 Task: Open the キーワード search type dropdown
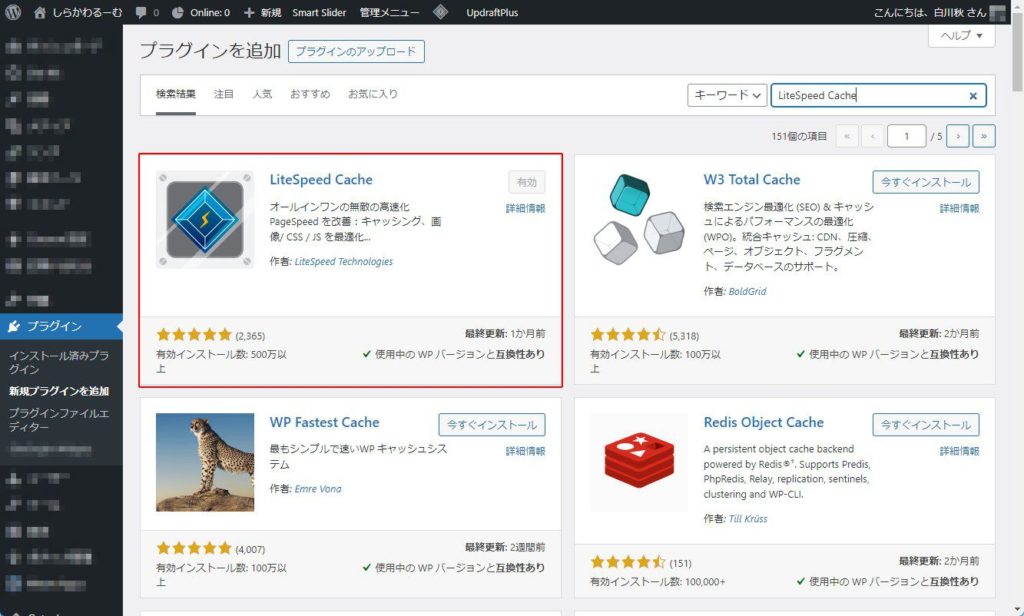pos(727,95)
